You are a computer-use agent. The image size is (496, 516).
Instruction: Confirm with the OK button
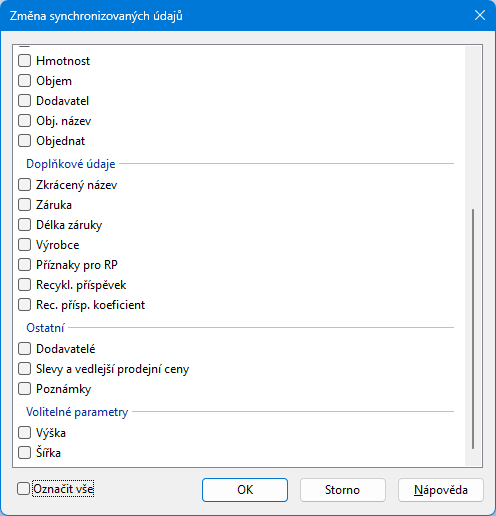click(245, 490)
